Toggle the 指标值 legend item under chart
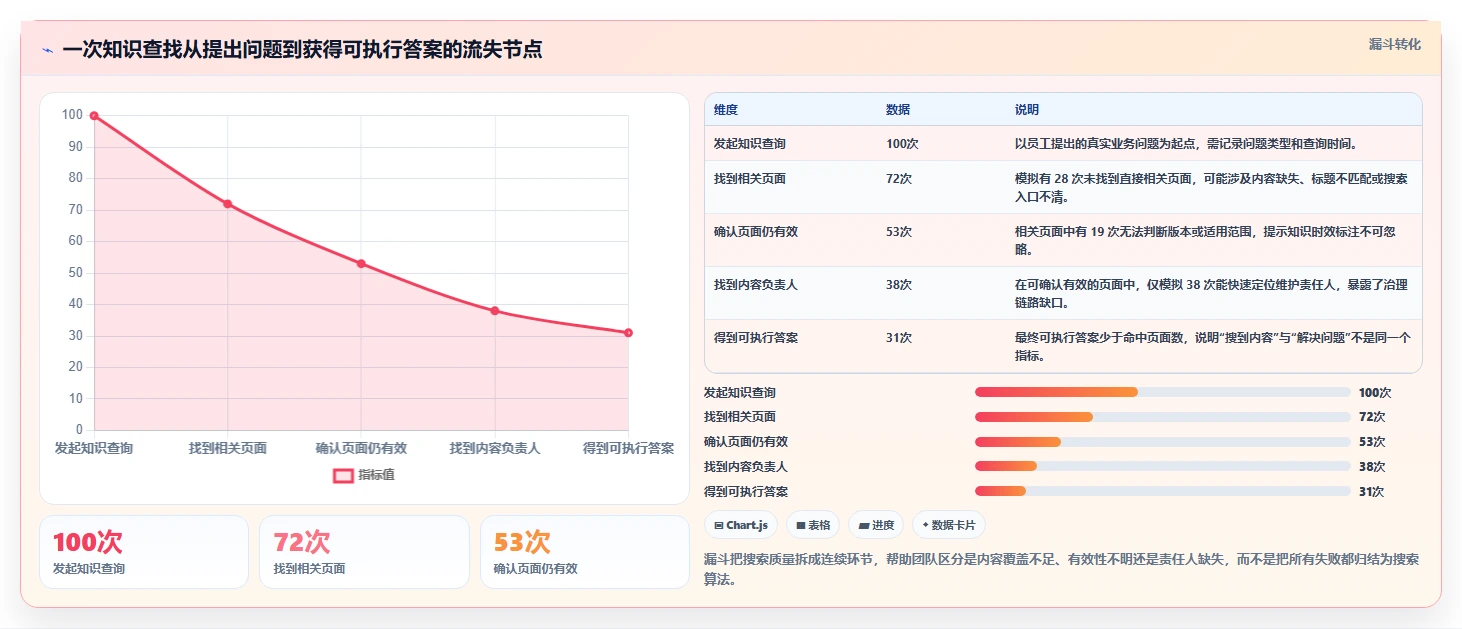Image resolution: width=1462 pixels, height=629 pixels. 364,475
